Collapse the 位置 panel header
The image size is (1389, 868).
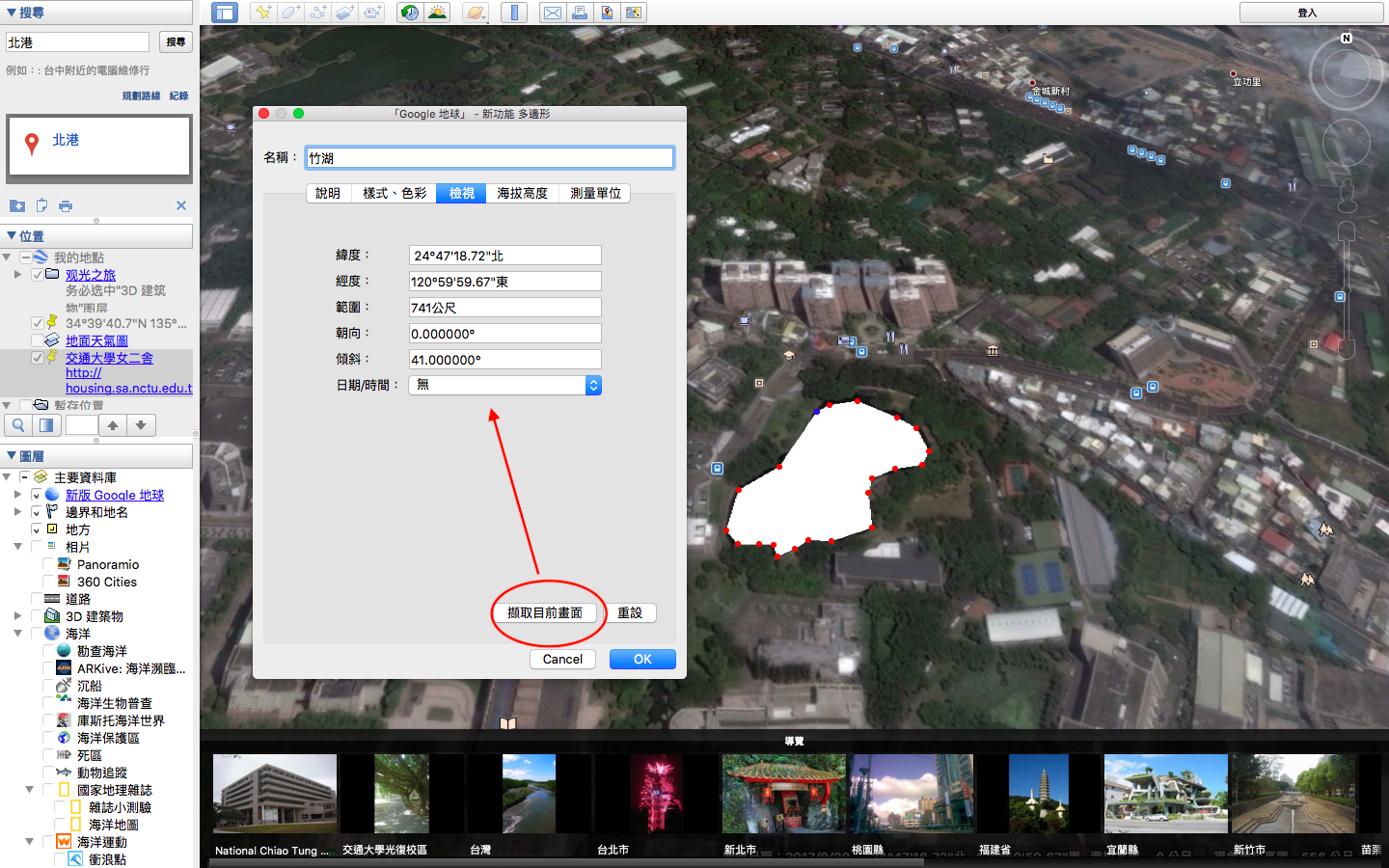coord(96,236)
